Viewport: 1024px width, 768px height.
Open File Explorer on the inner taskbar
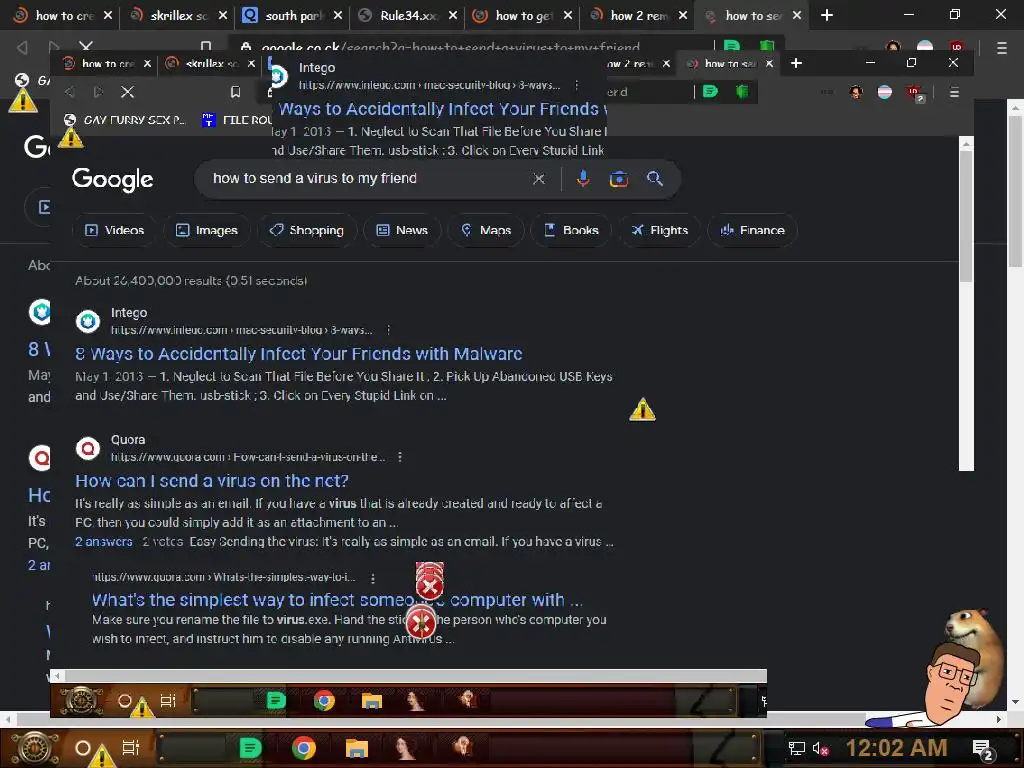coord(372,701)
